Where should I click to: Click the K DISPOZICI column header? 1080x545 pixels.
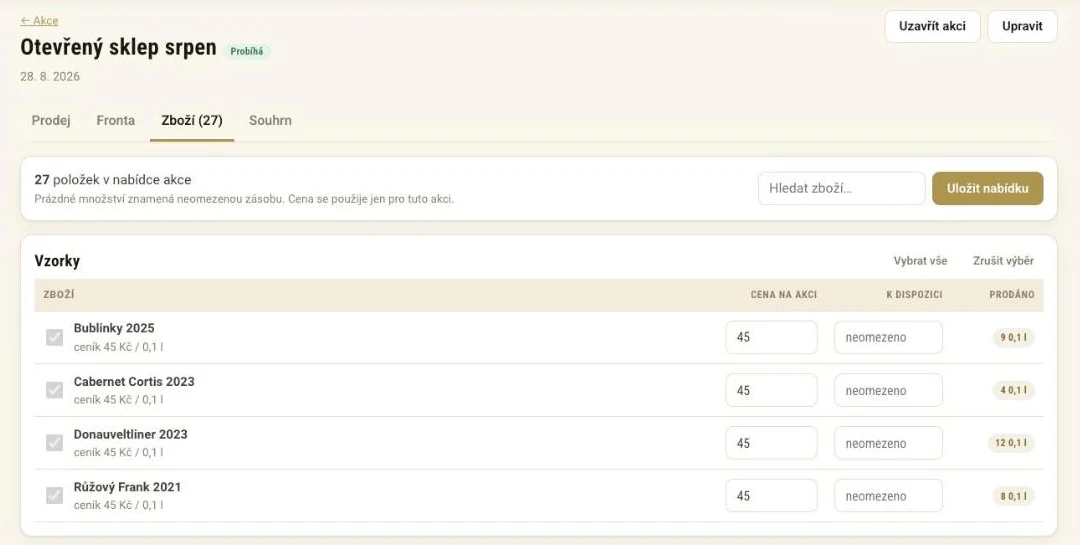914,294
